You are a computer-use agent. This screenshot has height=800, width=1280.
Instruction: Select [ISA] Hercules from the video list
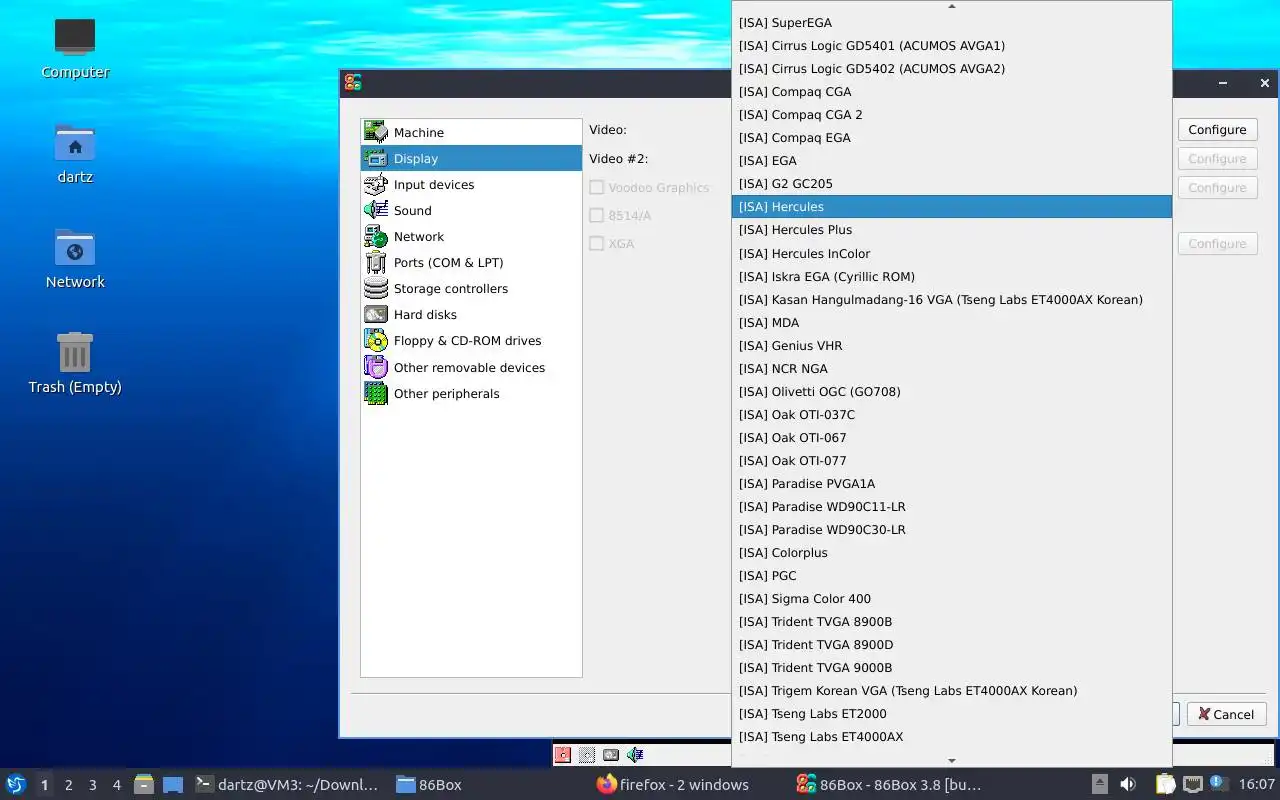click(952, 206)
